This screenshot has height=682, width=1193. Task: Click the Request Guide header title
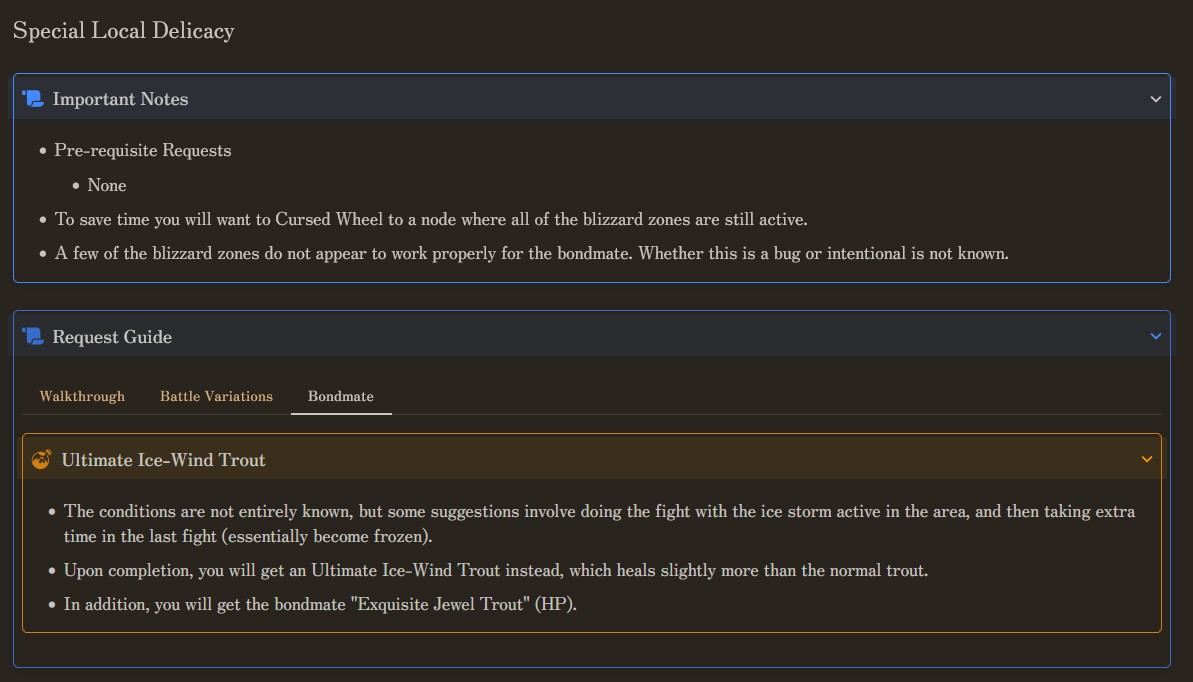click(112, 337)
